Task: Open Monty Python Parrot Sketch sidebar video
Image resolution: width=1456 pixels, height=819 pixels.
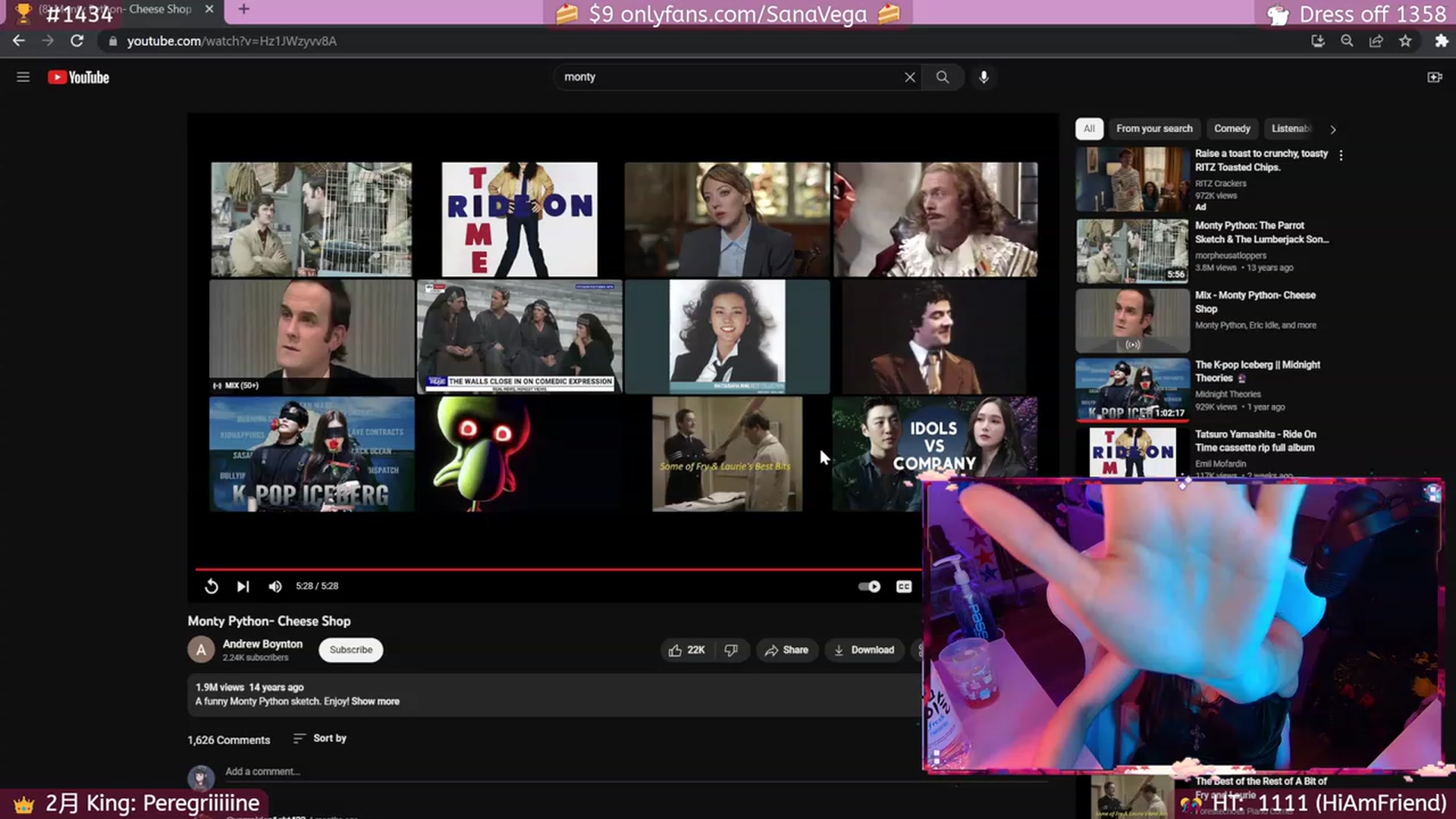Action: coord(1262,232)
